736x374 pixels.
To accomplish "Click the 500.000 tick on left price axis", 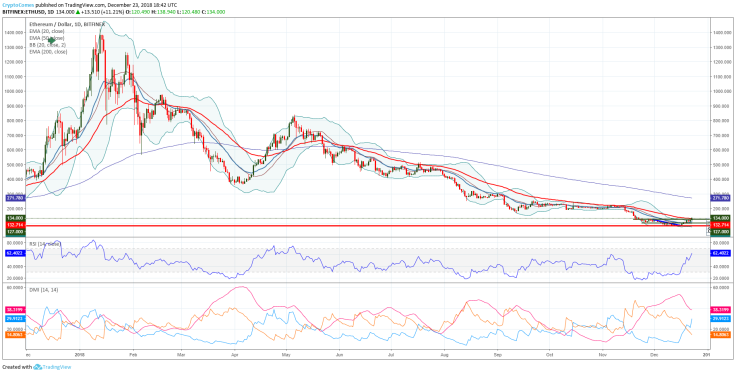I will [x=14, y=165].
